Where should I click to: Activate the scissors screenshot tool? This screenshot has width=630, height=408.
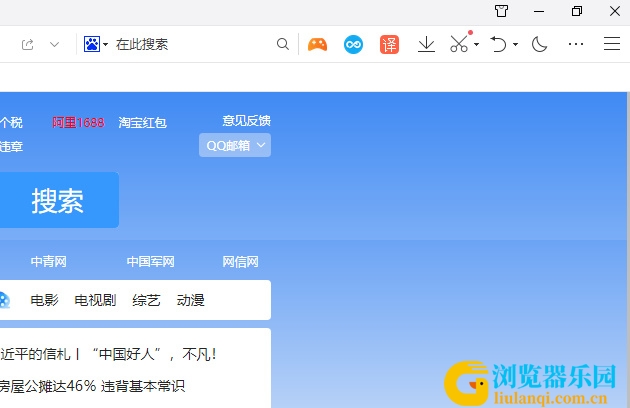coord(459,44)
